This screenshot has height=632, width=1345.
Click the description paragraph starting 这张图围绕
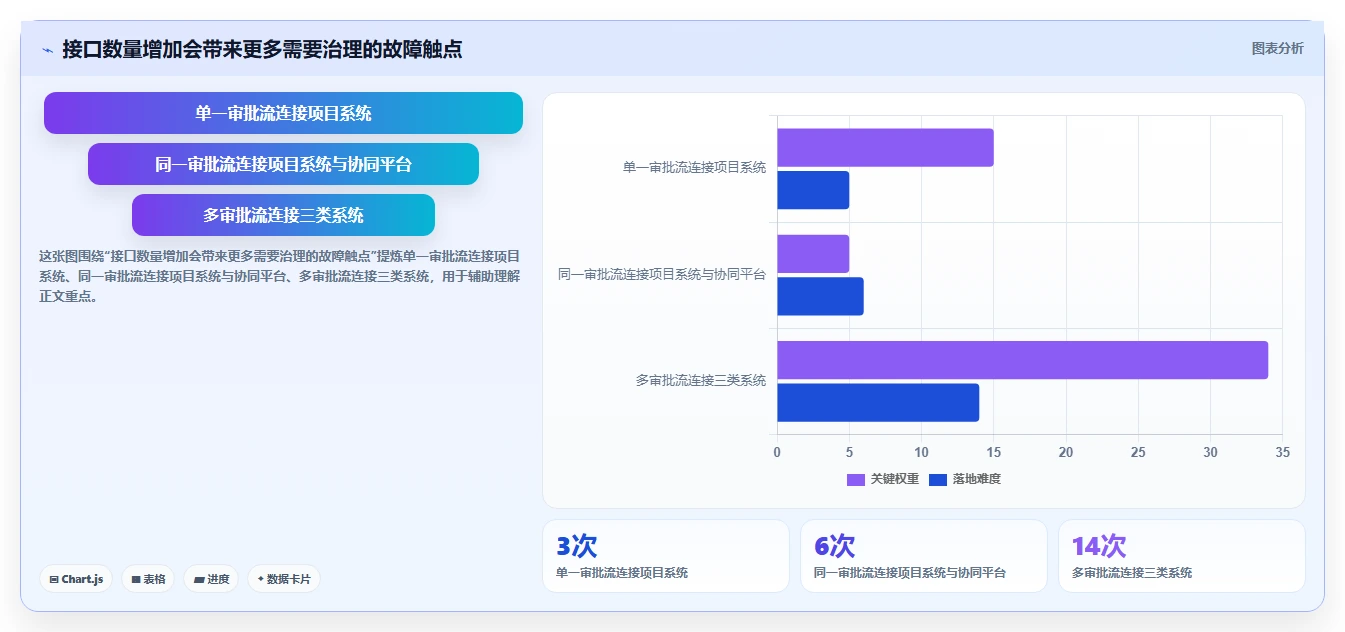pyautogui.click(x=280, y=276)
